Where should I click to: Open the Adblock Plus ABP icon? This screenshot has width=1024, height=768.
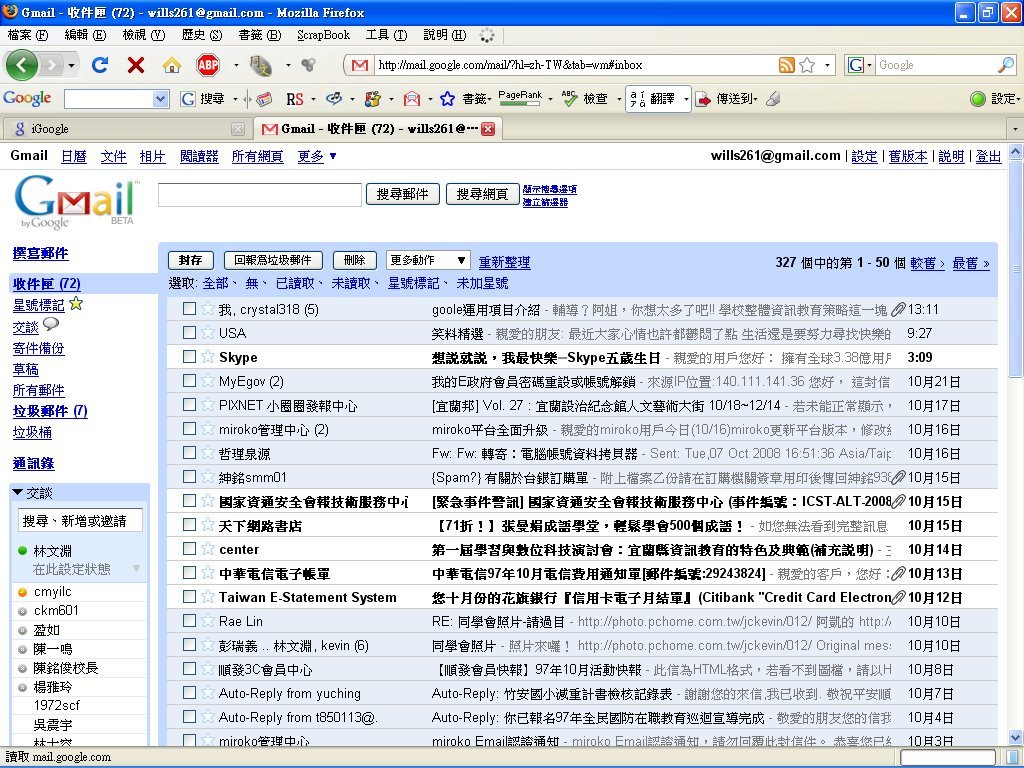(x=208, y=65)
